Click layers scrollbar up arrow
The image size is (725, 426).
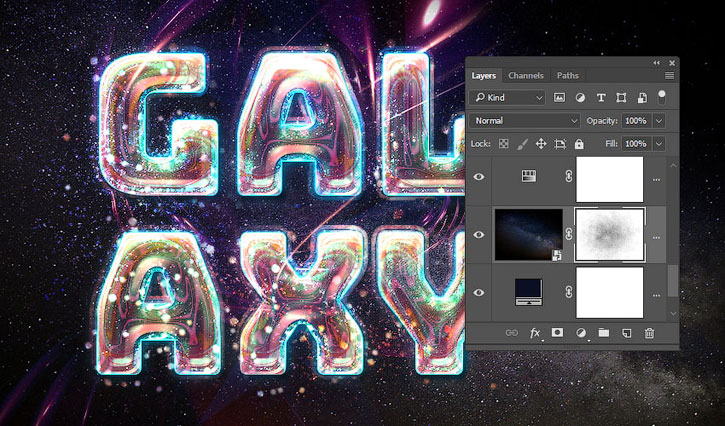(673, 165)
